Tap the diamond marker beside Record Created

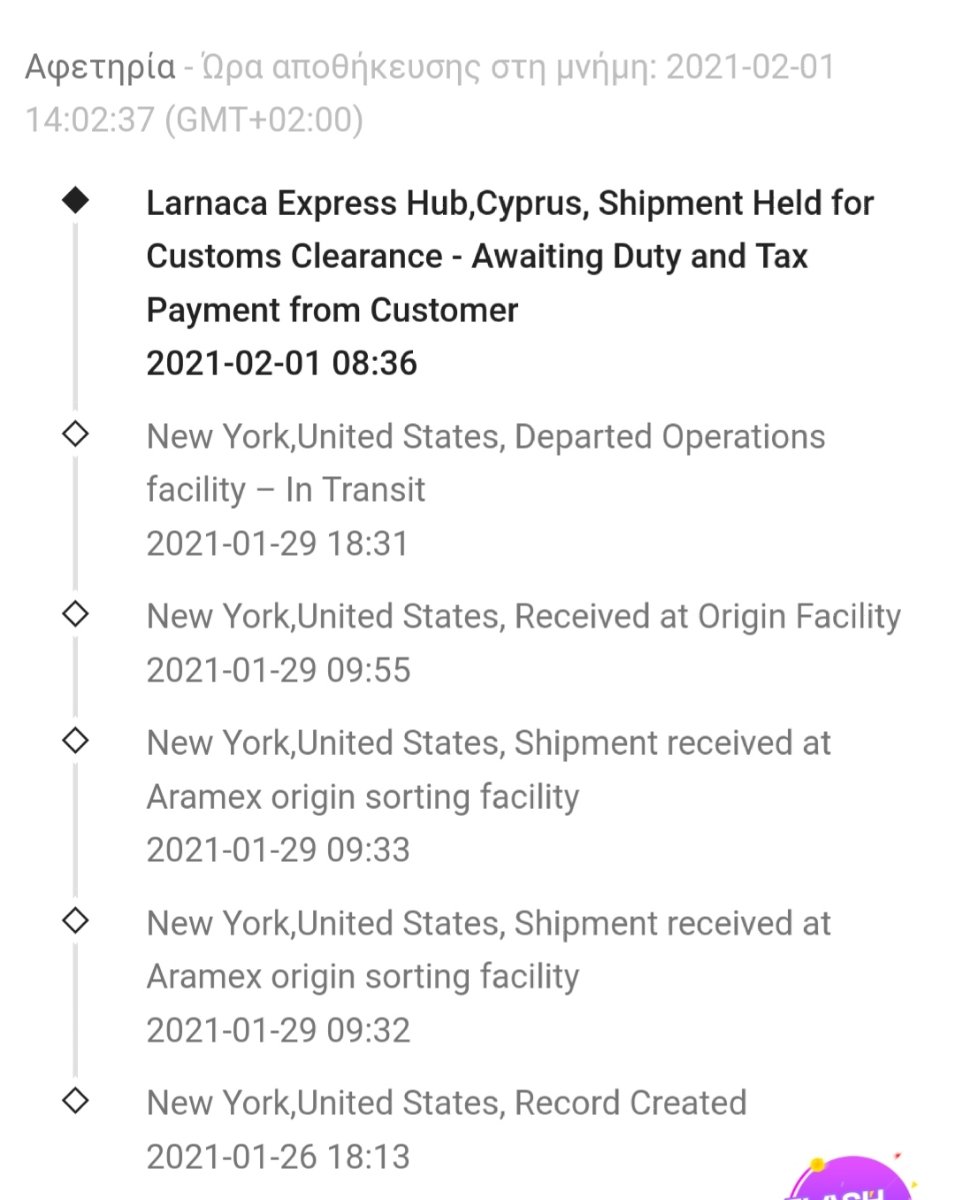pos(75,1100)
